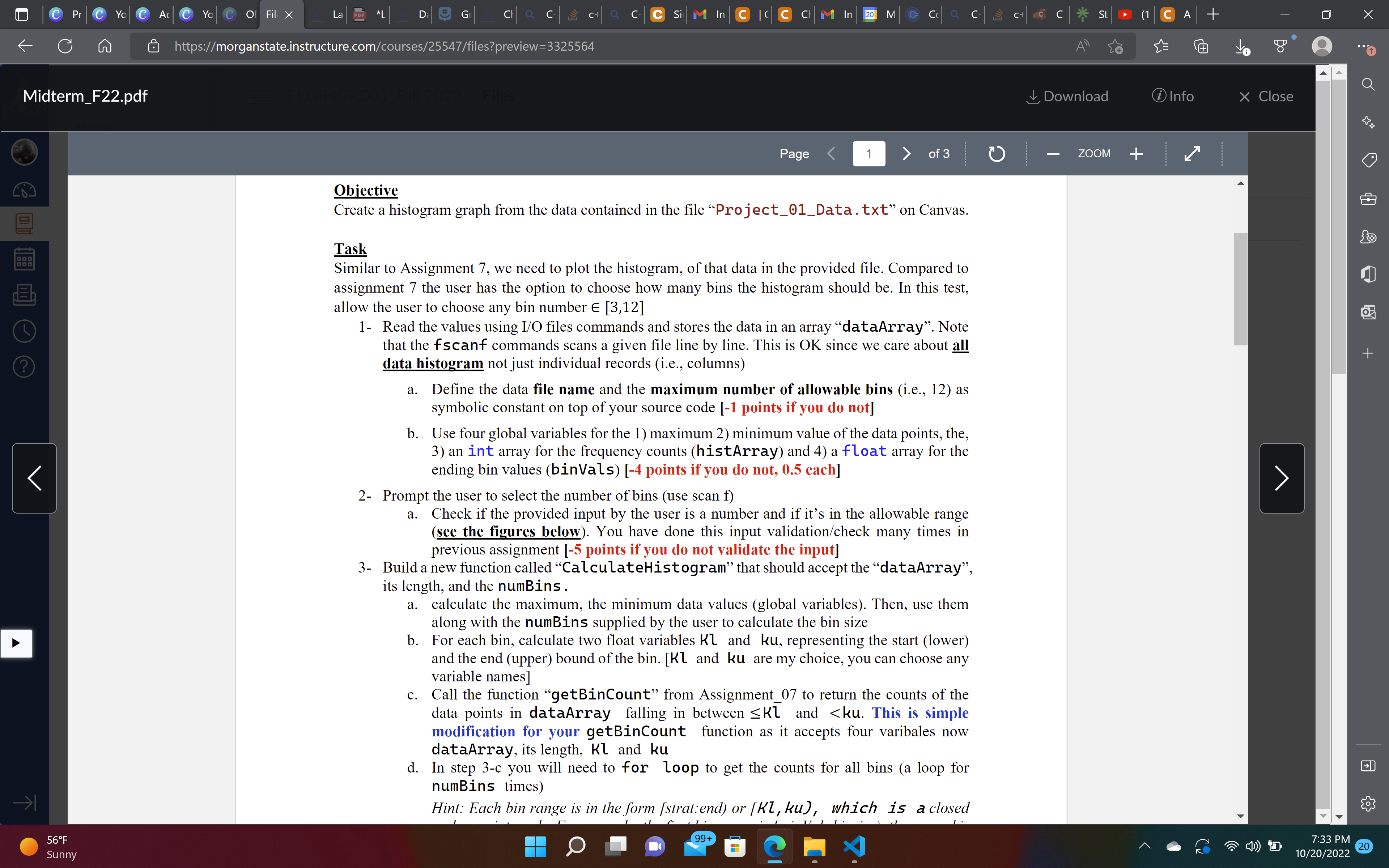Open Visual Studio Code from the taskbar

pyautogui.click(x=854, y=846)
